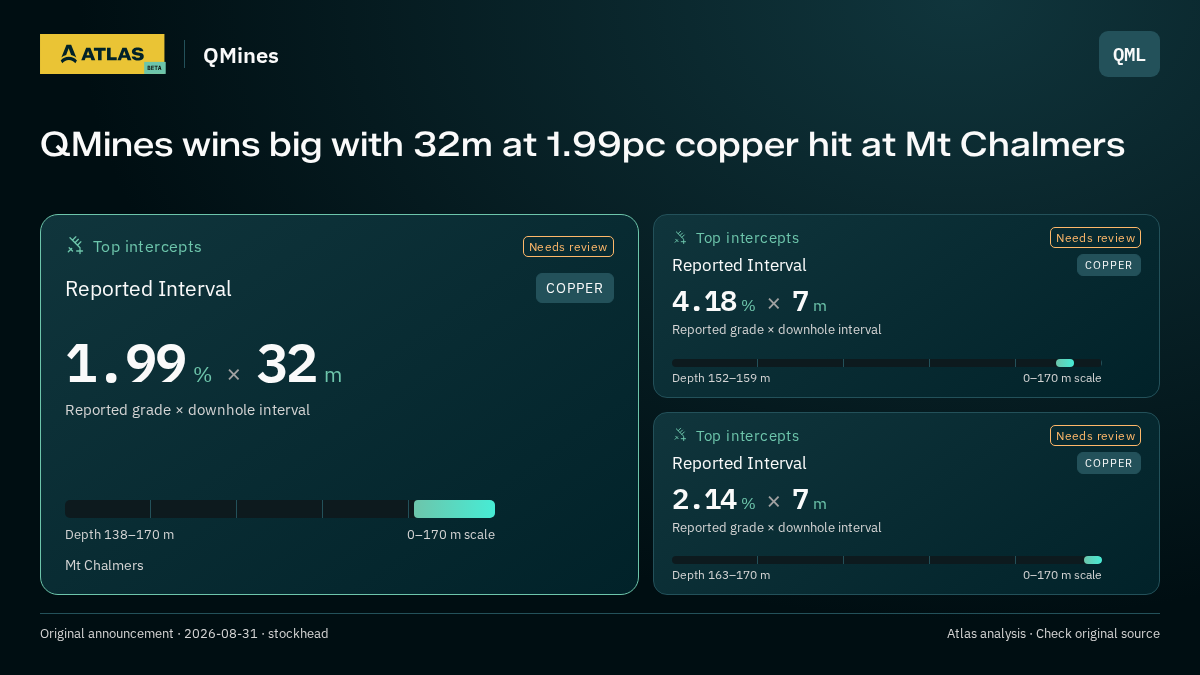Select COPPER tag on 1.99% card
Screen dimensions: 1200x675
(x=575, y=288)
